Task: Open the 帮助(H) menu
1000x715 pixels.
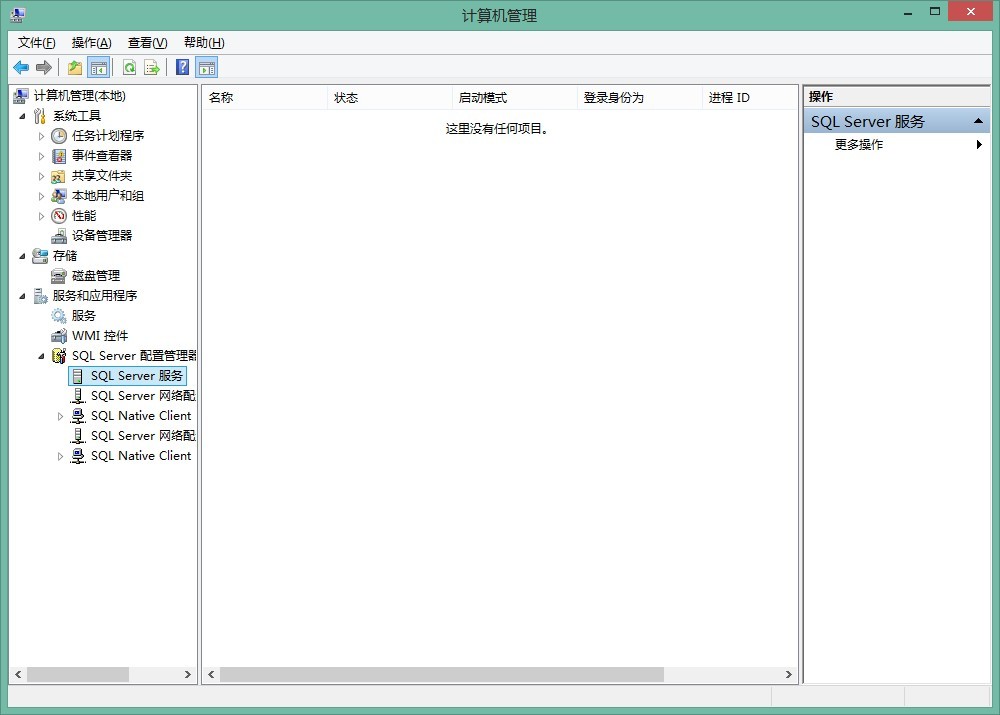Action: pyautogui.click(x=204, y=43)
